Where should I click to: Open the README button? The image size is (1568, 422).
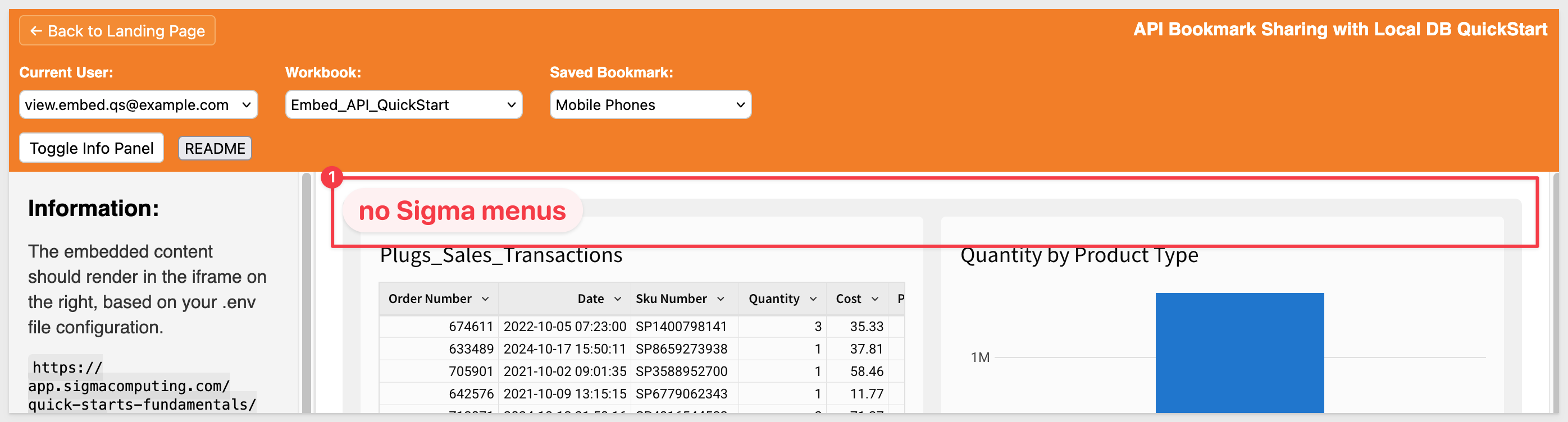(x=215, y=148)
